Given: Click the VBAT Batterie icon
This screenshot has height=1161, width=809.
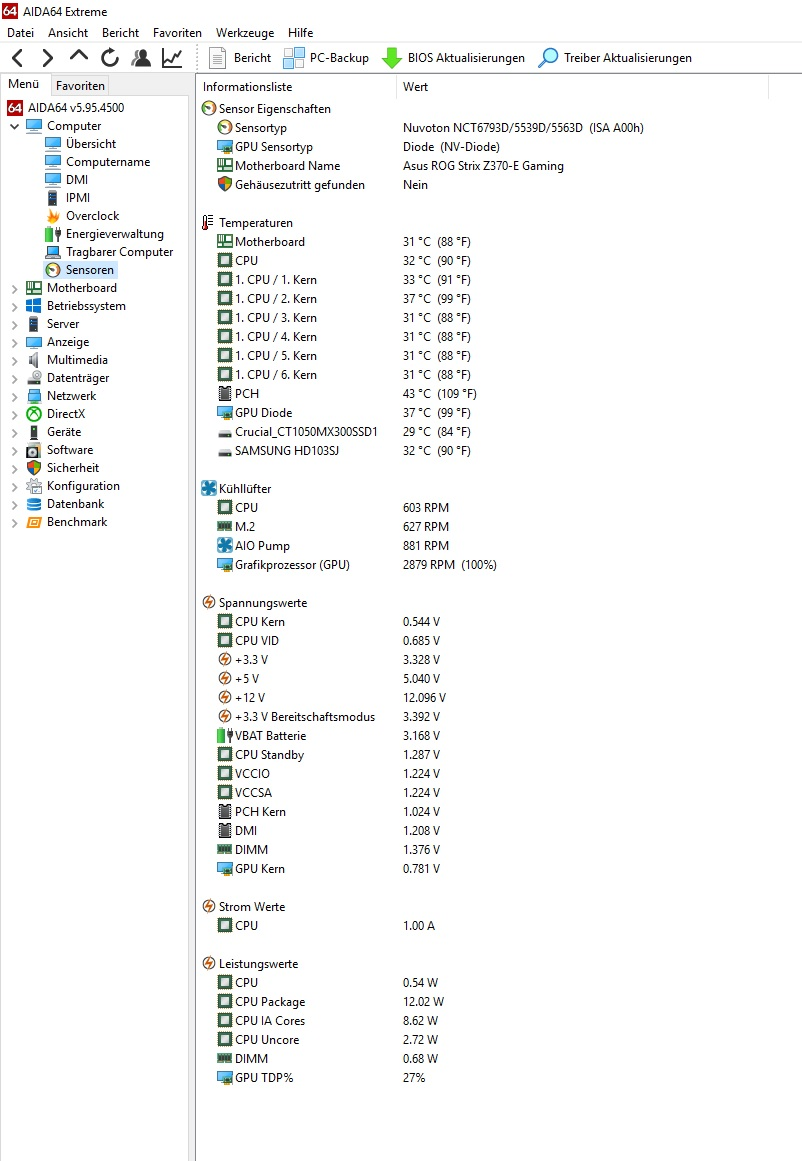Looking at the screenshot, I should pos(225,735).
